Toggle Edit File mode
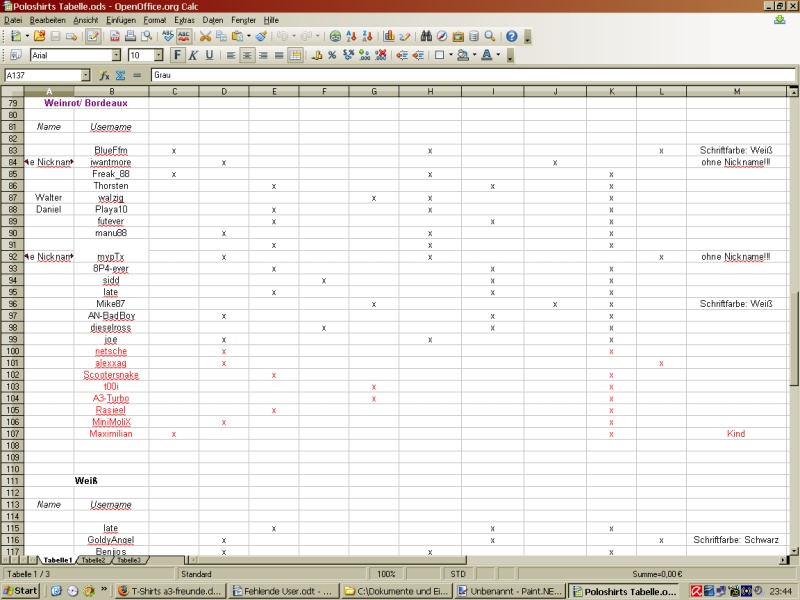The height and width of the screenshot is (600, 800). [x=93, y=36]
